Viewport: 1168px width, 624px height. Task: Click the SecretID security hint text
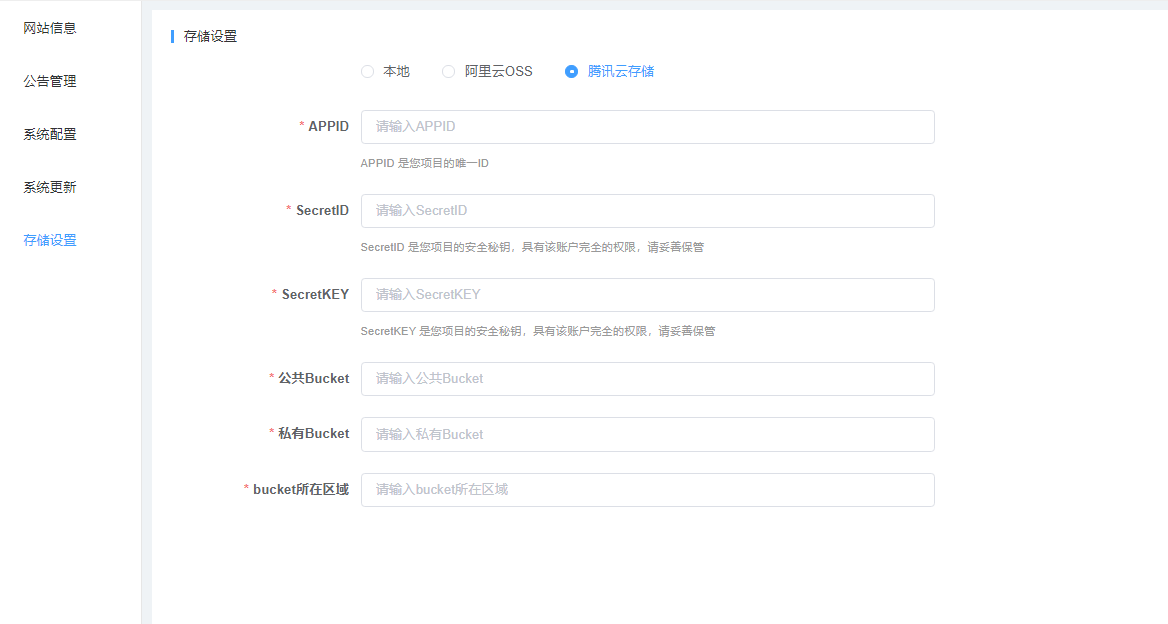(532, 247)
